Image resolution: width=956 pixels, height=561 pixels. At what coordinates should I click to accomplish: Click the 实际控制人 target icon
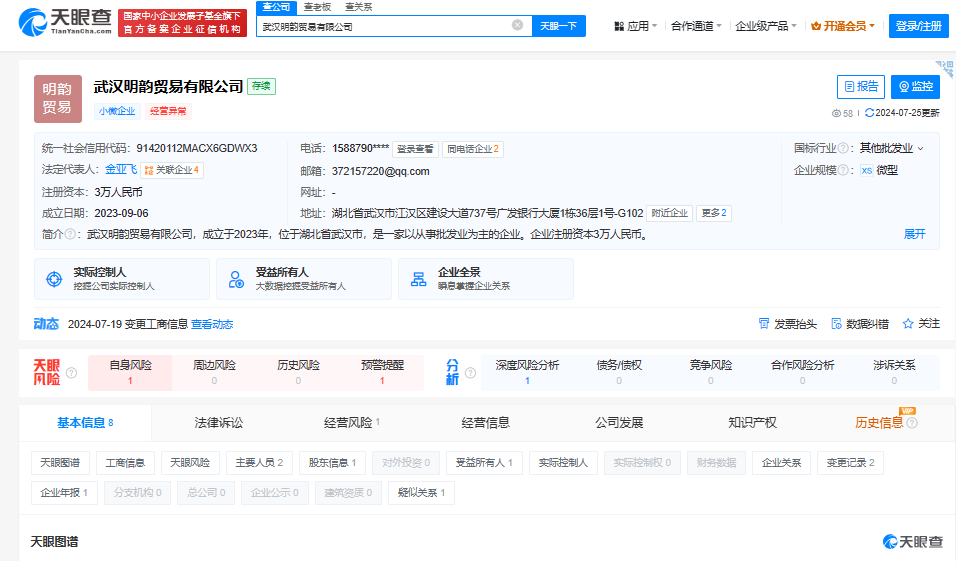[54, 279]
